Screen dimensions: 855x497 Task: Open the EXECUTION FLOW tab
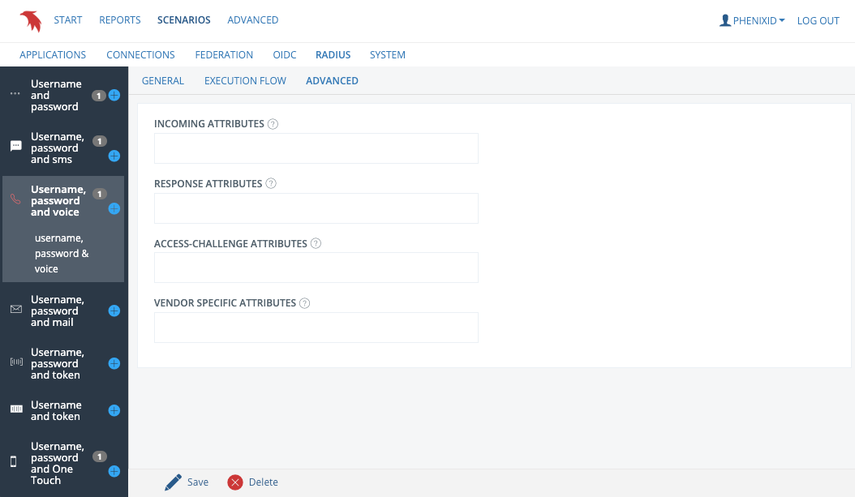[245, 81]
